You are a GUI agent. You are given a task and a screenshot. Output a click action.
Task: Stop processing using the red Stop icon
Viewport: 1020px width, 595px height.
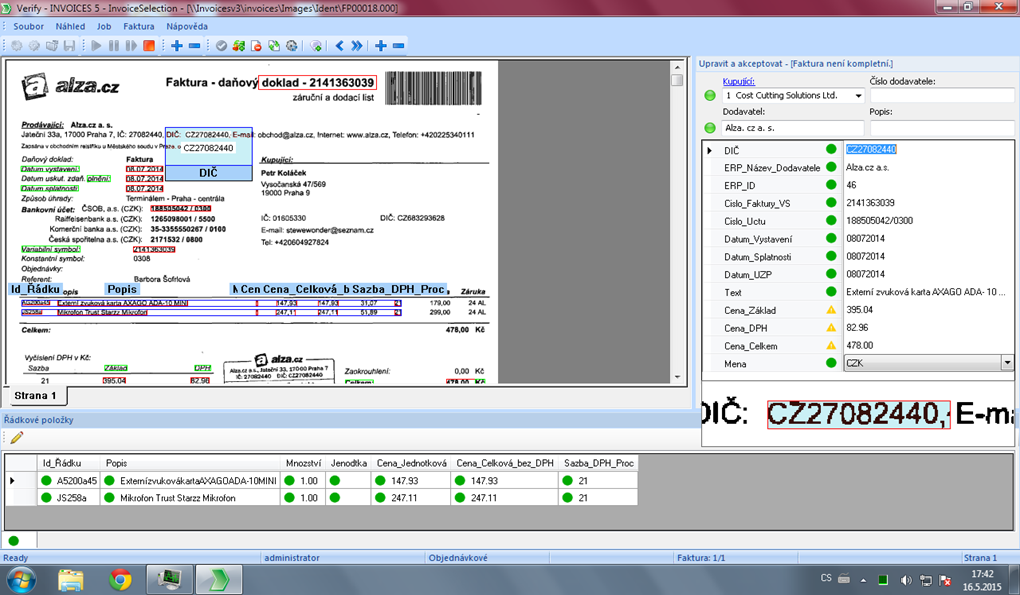pos(148,44)
